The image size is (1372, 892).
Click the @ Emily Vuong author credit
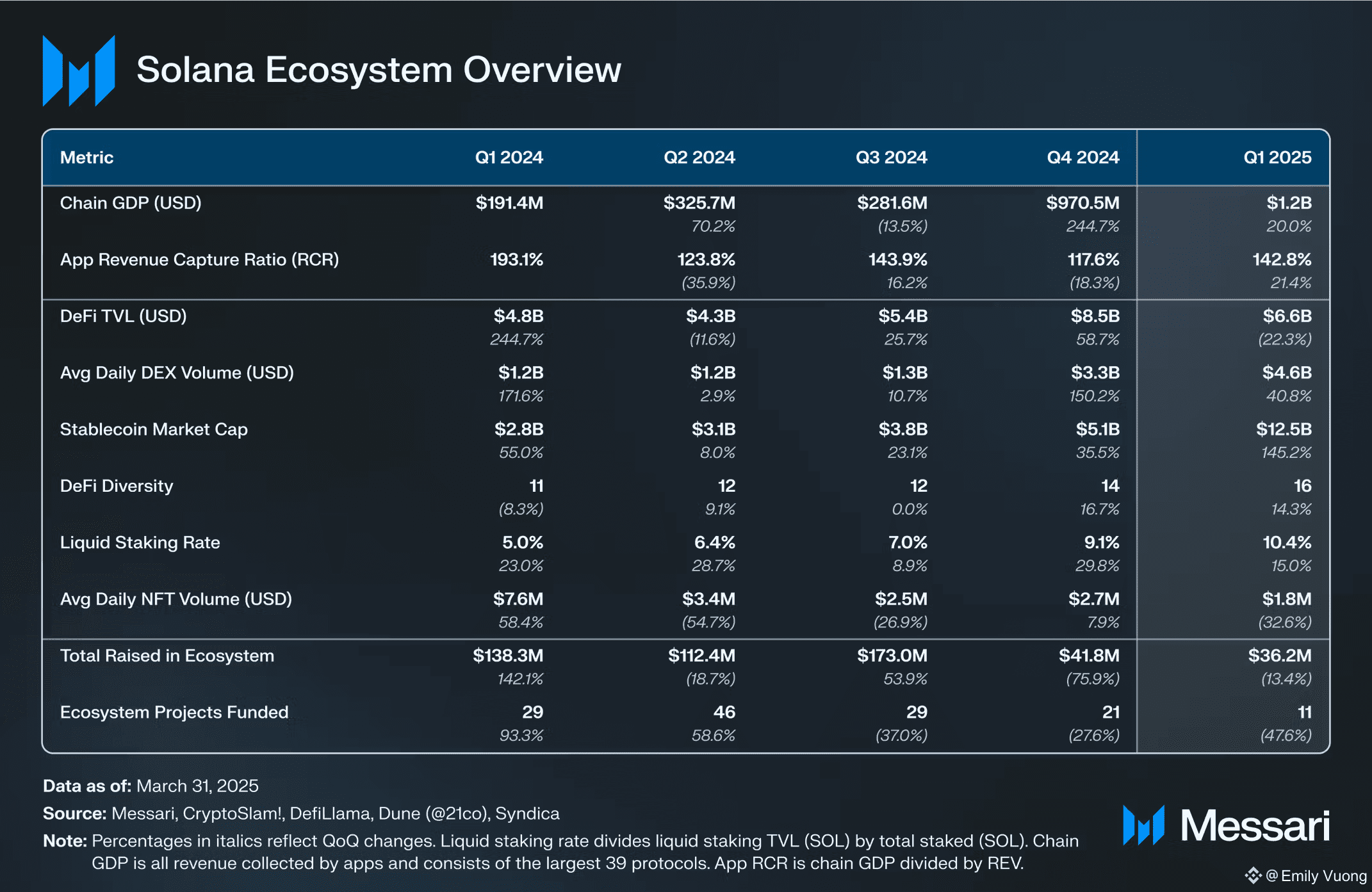1316,875
